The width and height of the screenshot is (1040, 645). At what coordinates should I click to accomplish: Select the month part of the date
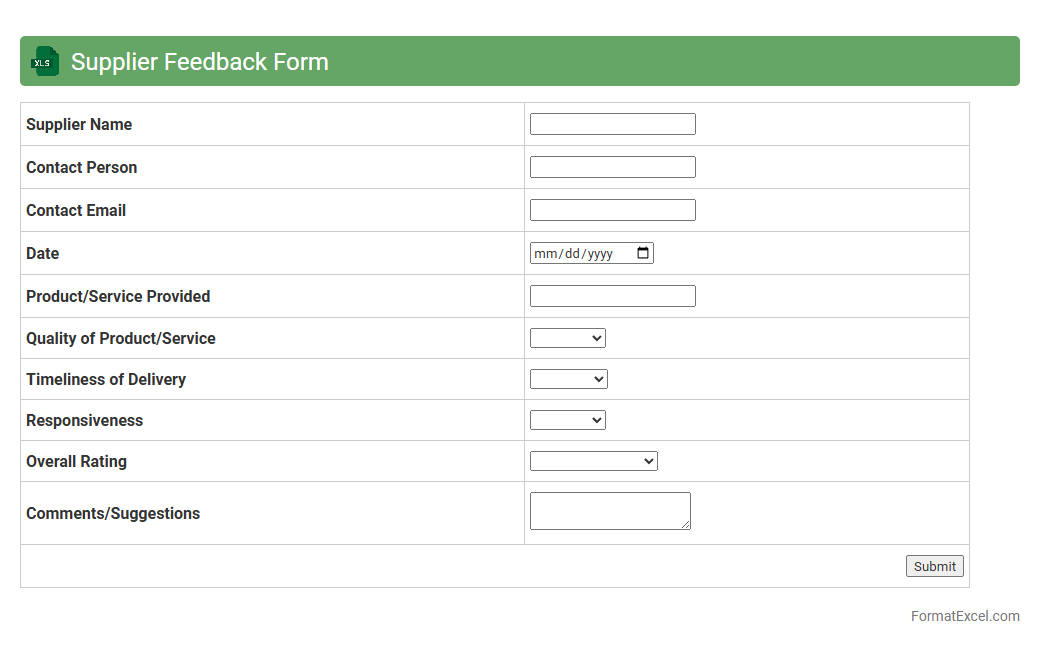(545, 254)
